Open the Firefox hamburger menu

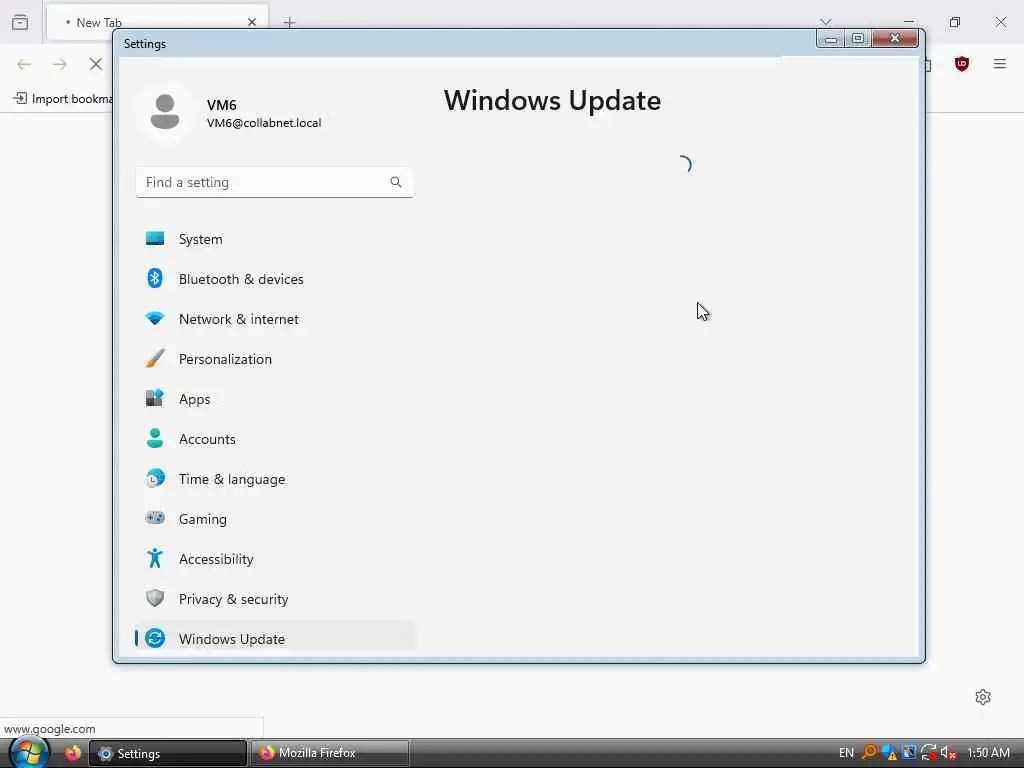pyautogui.click(x=1000, y=64)
